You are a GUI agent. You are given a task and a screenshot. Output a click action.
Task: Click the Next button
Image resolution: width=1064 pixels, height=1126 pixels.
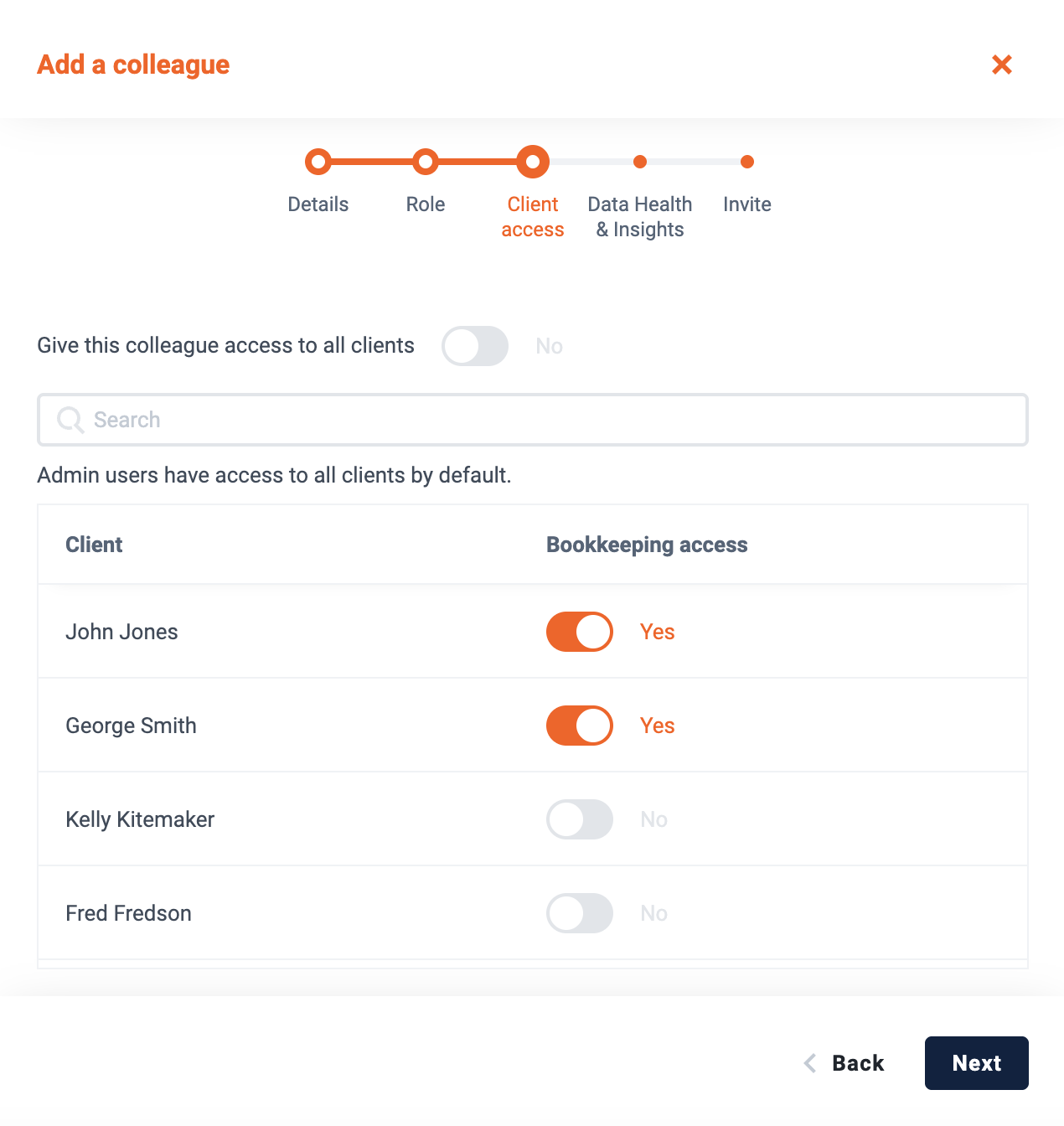point(977,1063)
